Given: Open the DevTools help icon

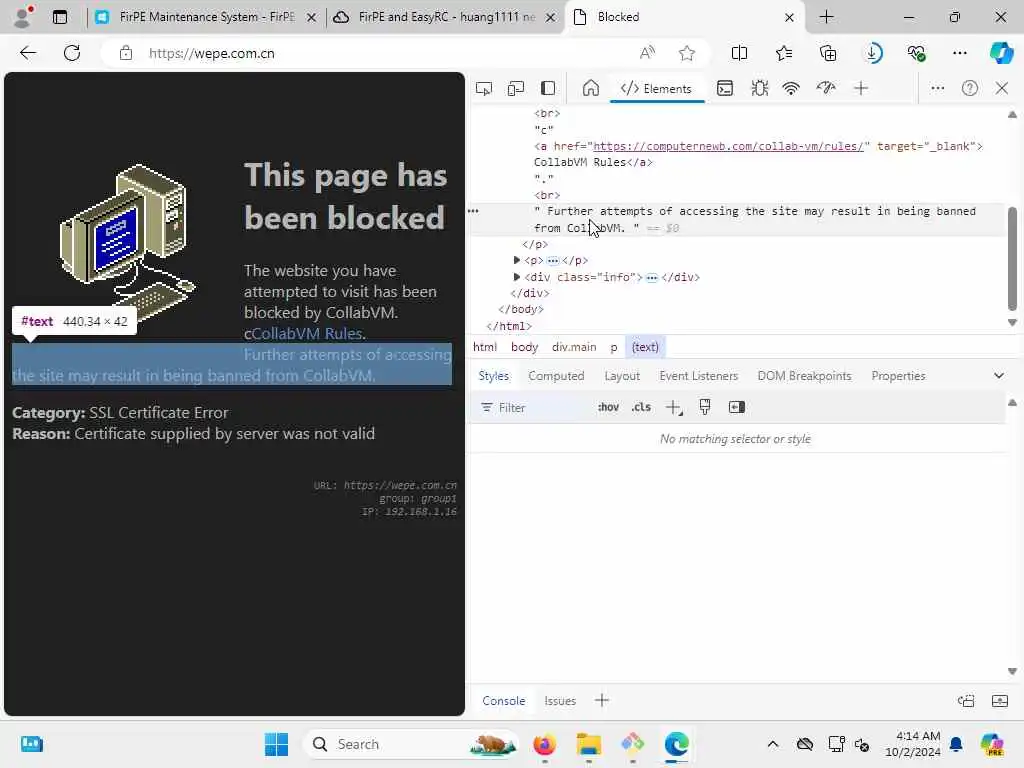Looking at the screenshot, I should (x=970, y=88).
